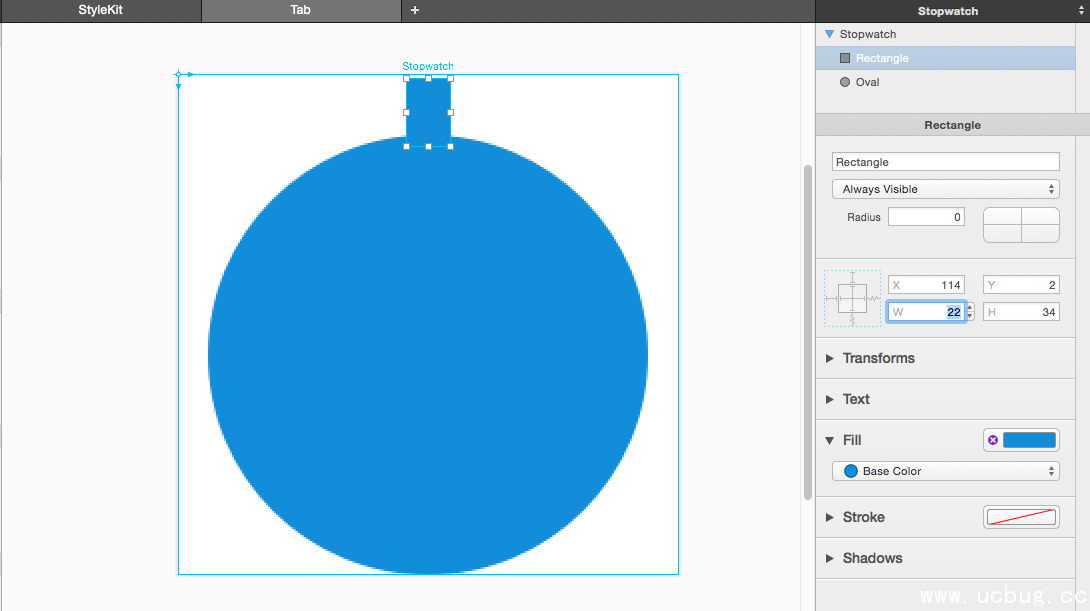Click the rectangle's bottom middle resize handle
The width and height of the screenshot is (1090, 611).
pos(428,146)
